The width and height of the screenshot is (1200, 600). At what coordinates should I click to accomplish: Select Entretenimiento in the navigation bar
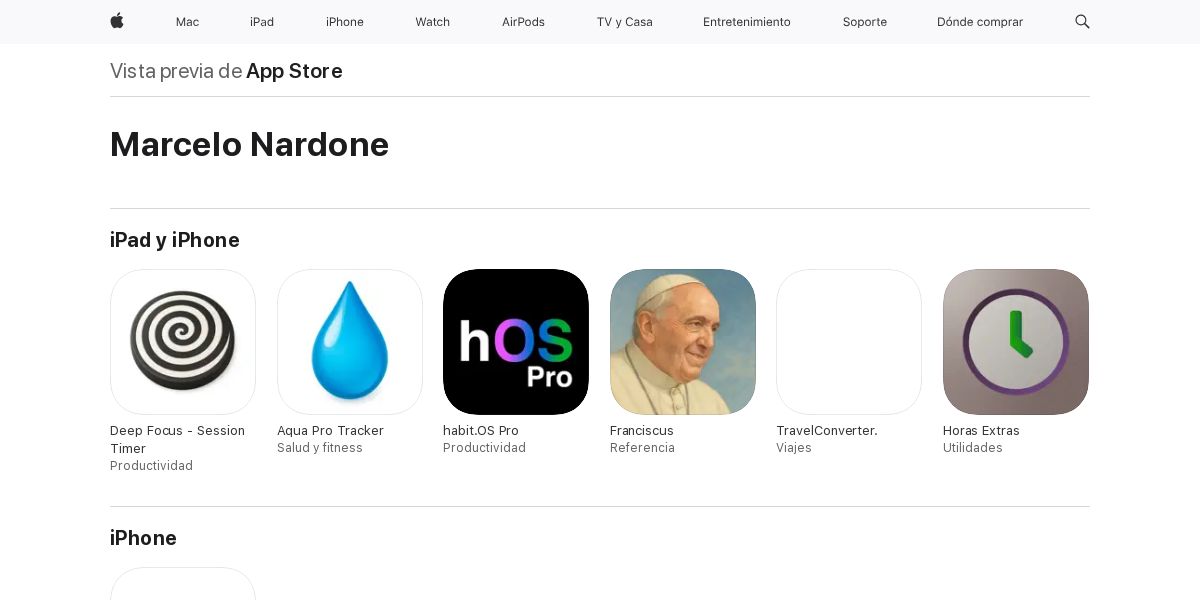[747, 22]
